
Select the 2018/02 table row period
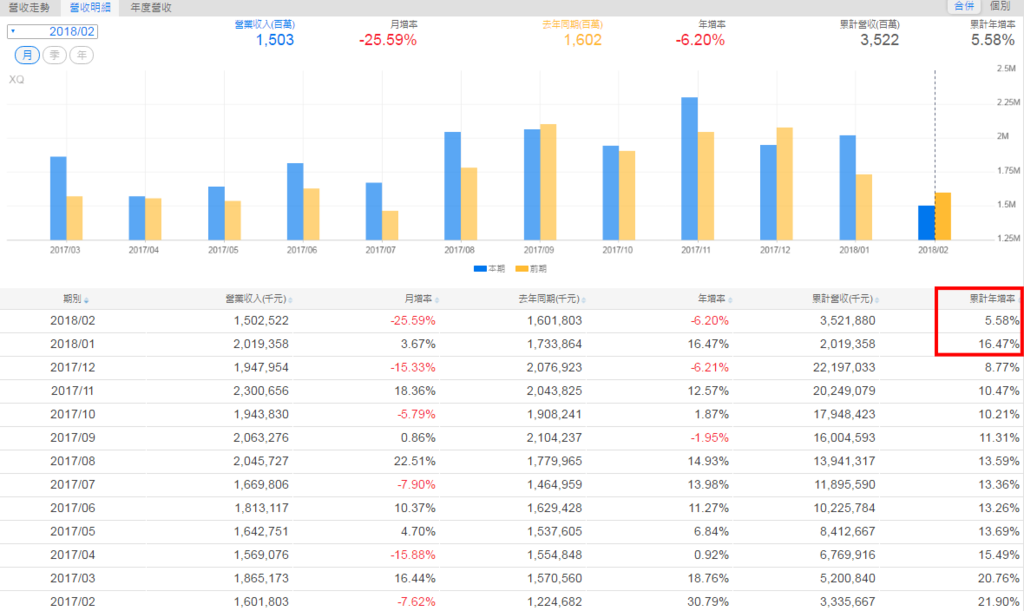pyautogui.click(x=72, y=321)
